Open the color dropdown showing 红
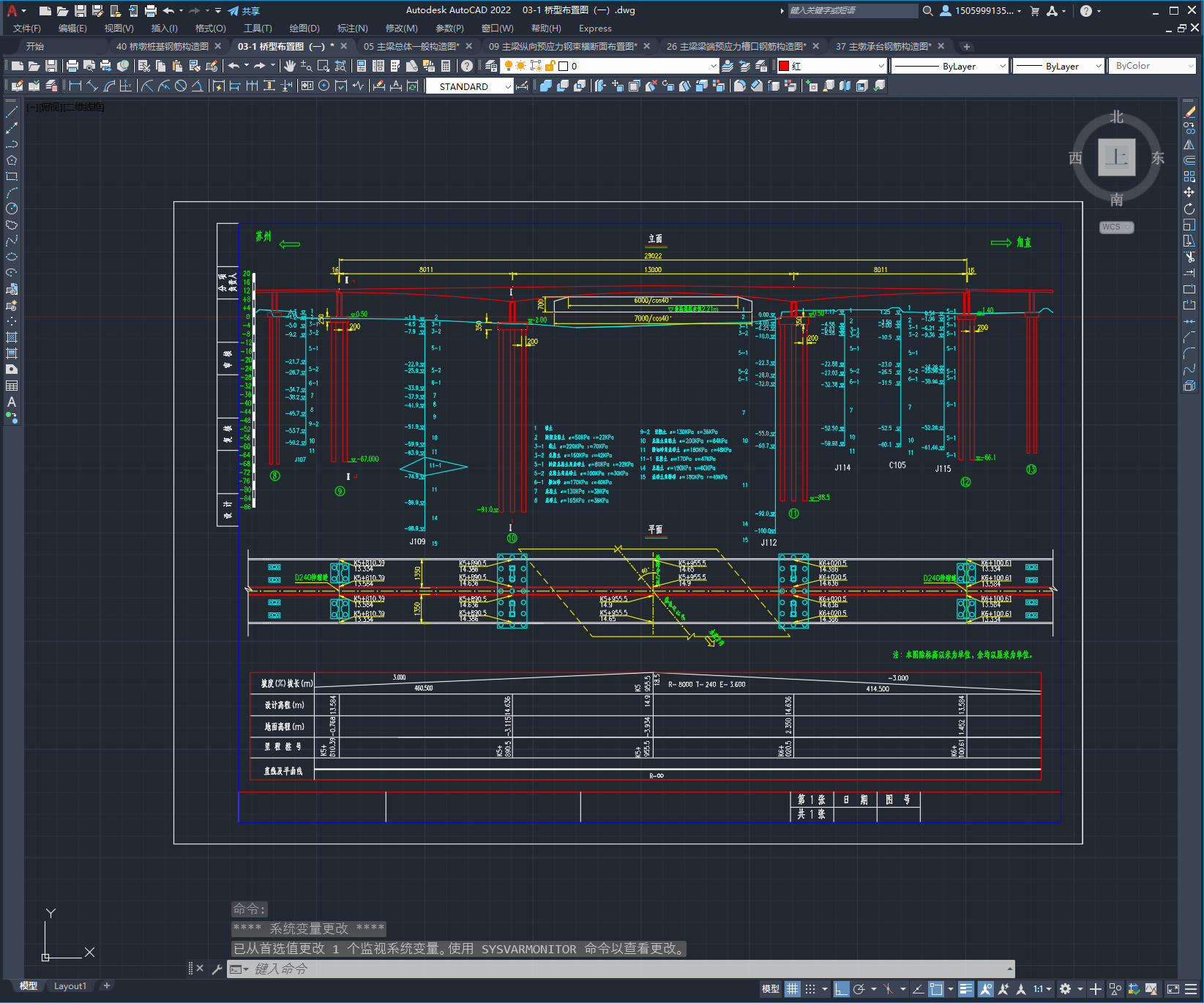1204x1003 pixels. pyautogui.click(x=832, y=66)
